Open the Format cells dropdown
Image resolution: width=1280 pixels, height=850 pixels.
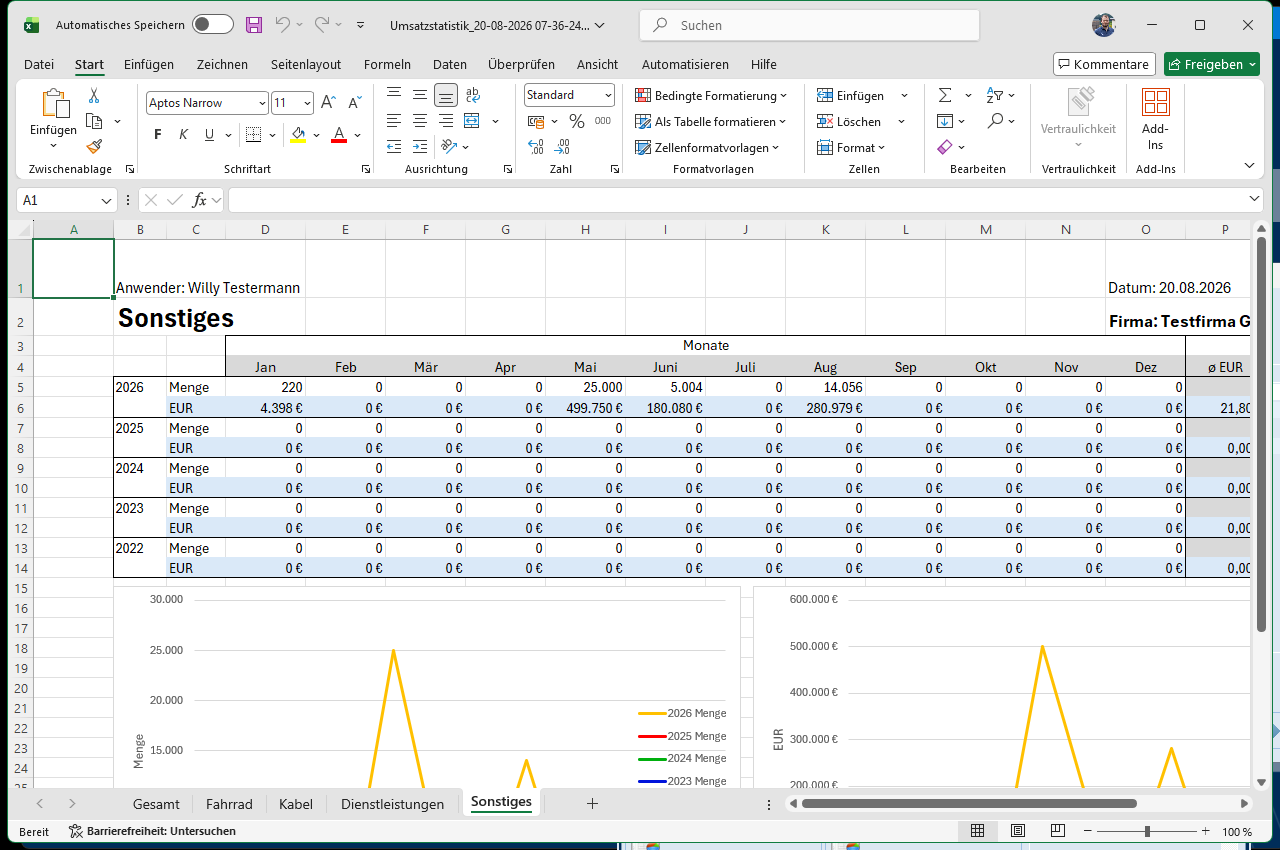pos(852,148)
